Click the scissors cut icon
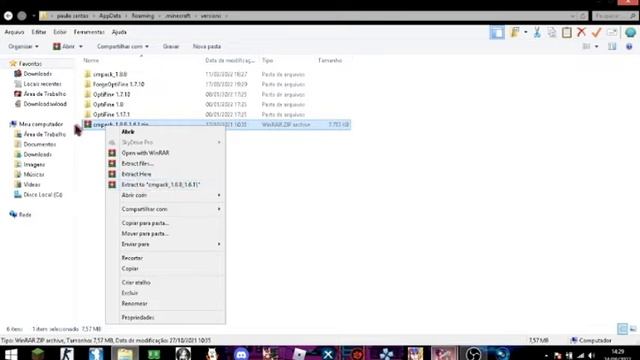Viewport: 640px width, 360px height. (537, 32)
